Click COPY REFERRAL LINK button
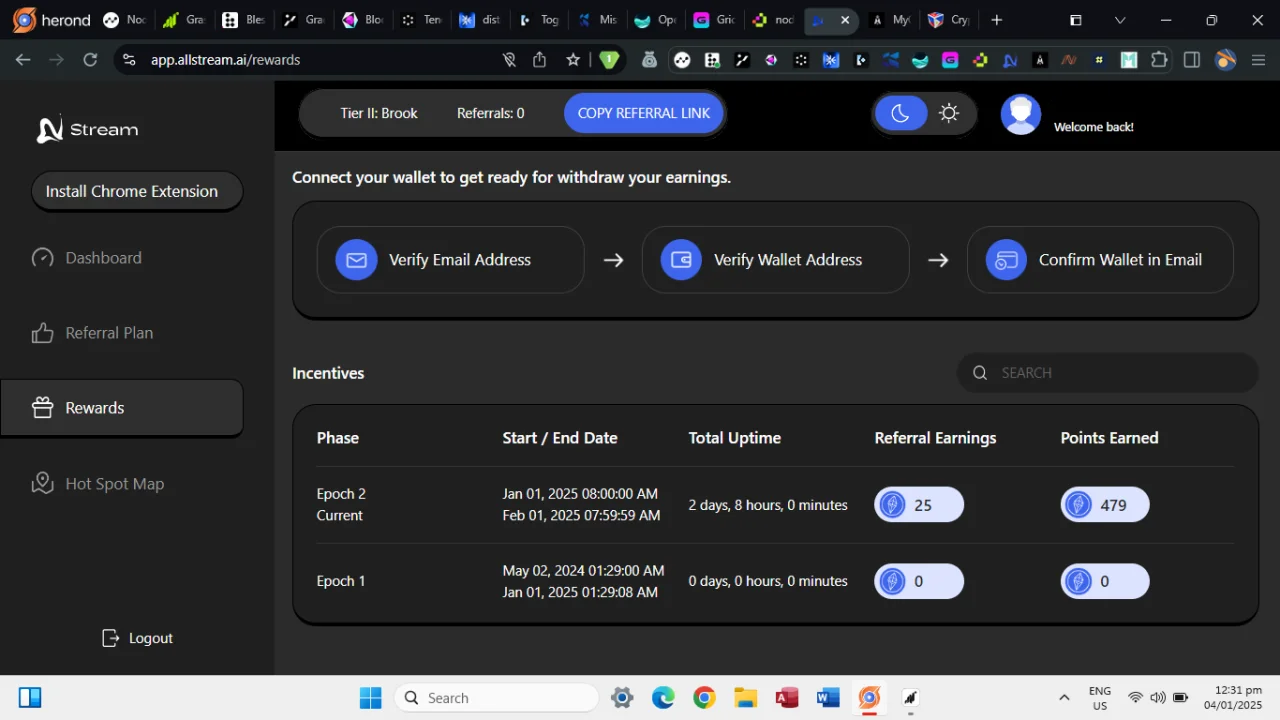 point(644,113)
